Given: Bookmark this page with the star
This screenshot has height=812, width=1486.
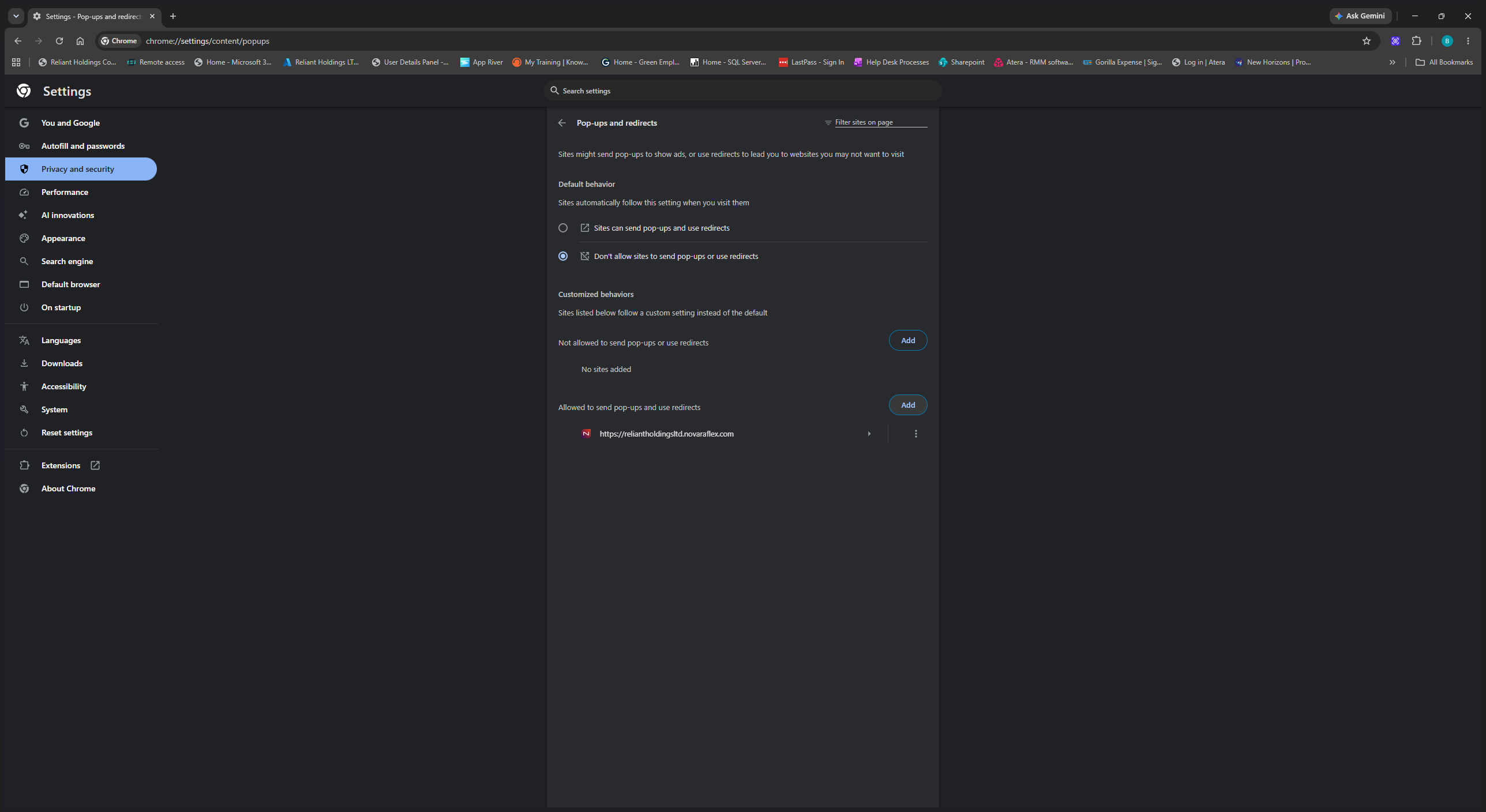Looking at the screenshot, I should coord(1366,41).
